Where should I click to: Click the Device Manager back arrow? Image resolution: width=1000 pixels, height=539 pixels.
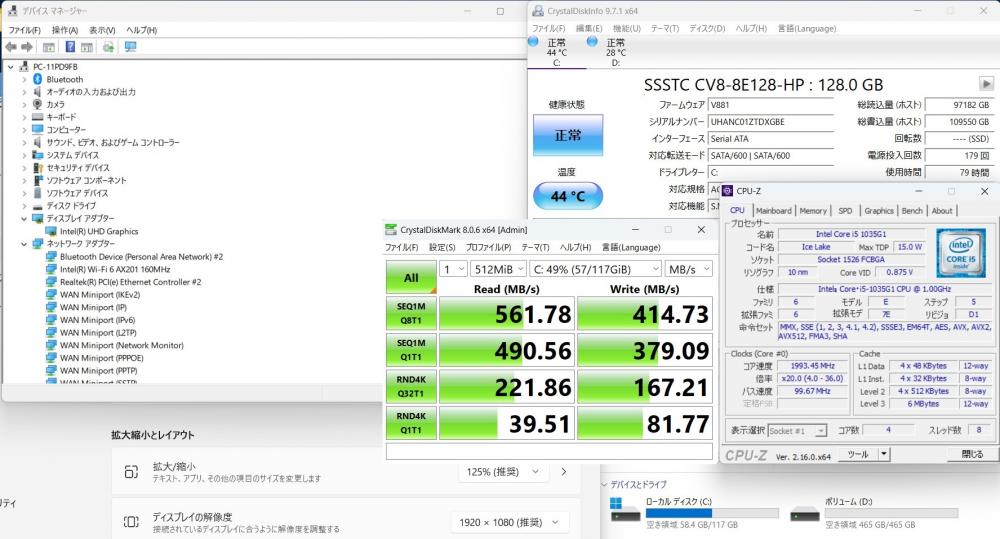[11, 47]
